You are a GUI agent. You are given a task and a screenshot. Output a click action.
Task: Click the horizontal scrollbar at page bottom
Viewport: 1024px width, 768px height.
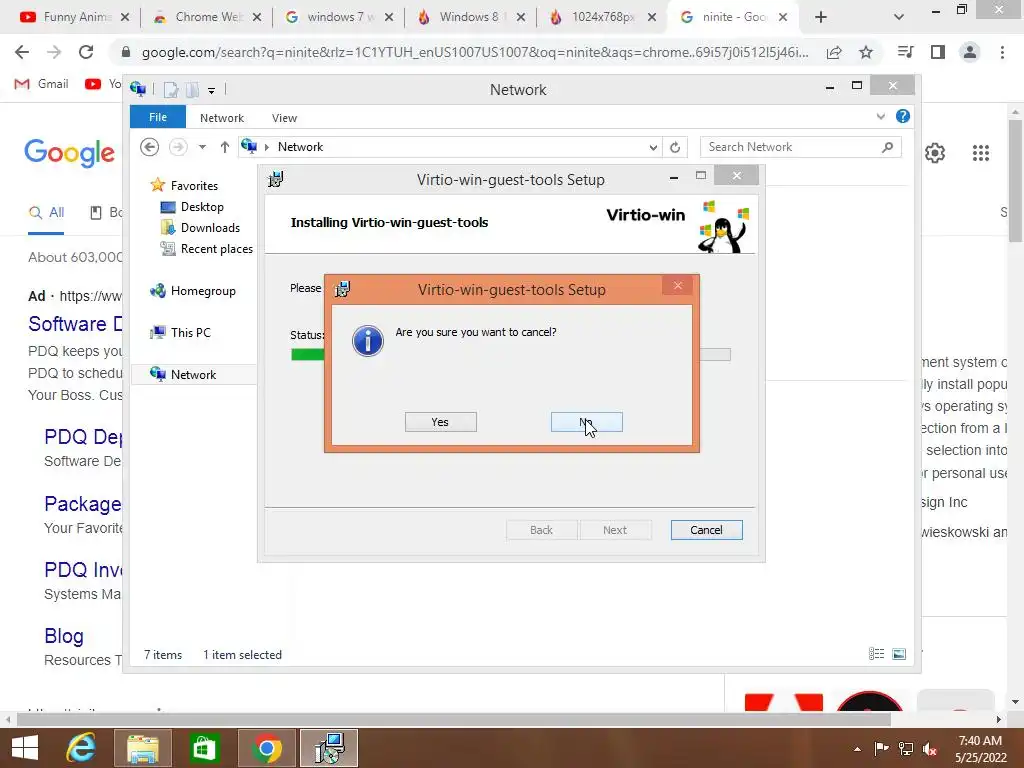point(454,720)
